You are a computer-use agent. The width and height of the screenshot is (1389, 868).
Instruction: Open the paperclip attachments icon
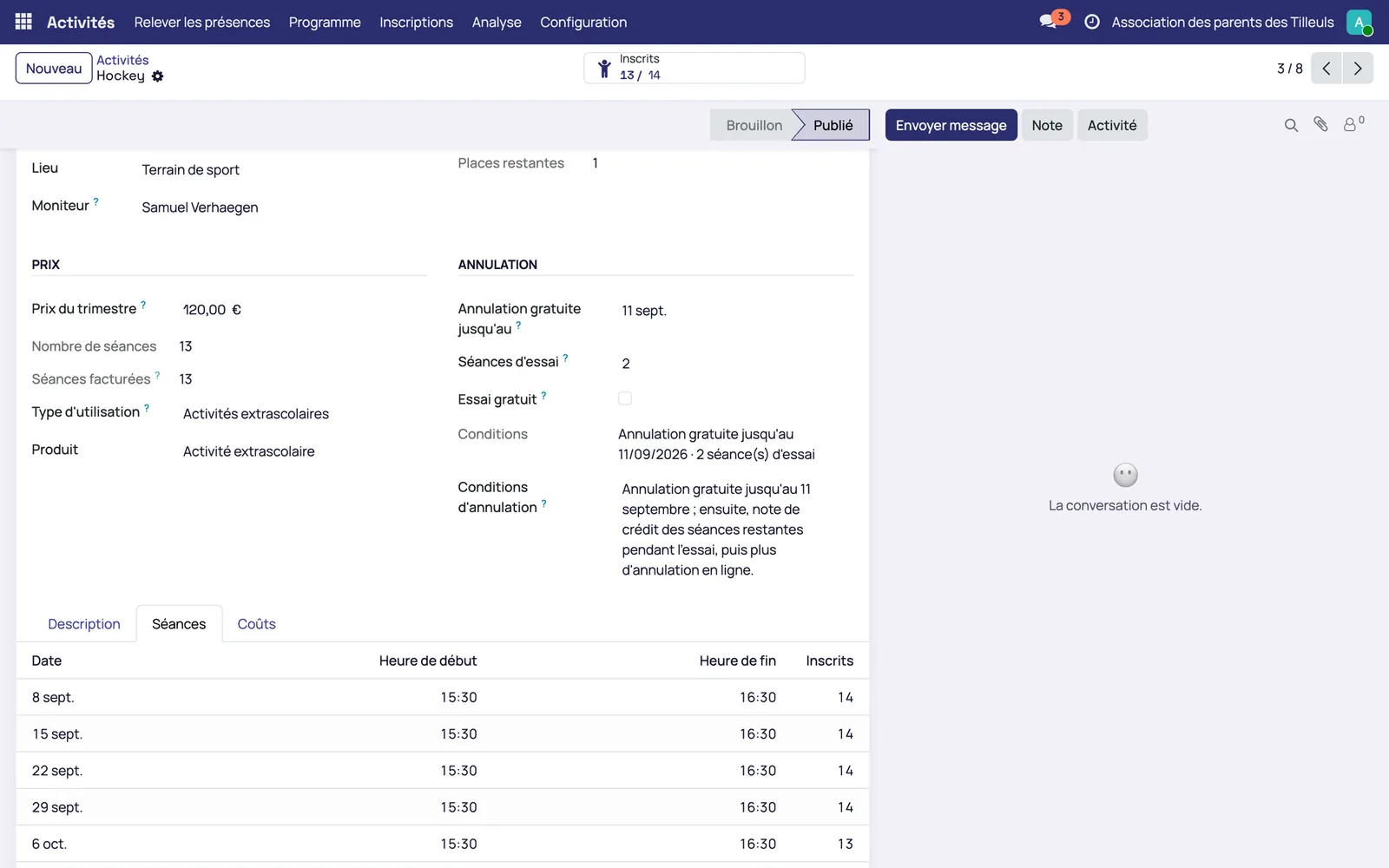[1320, 125]
